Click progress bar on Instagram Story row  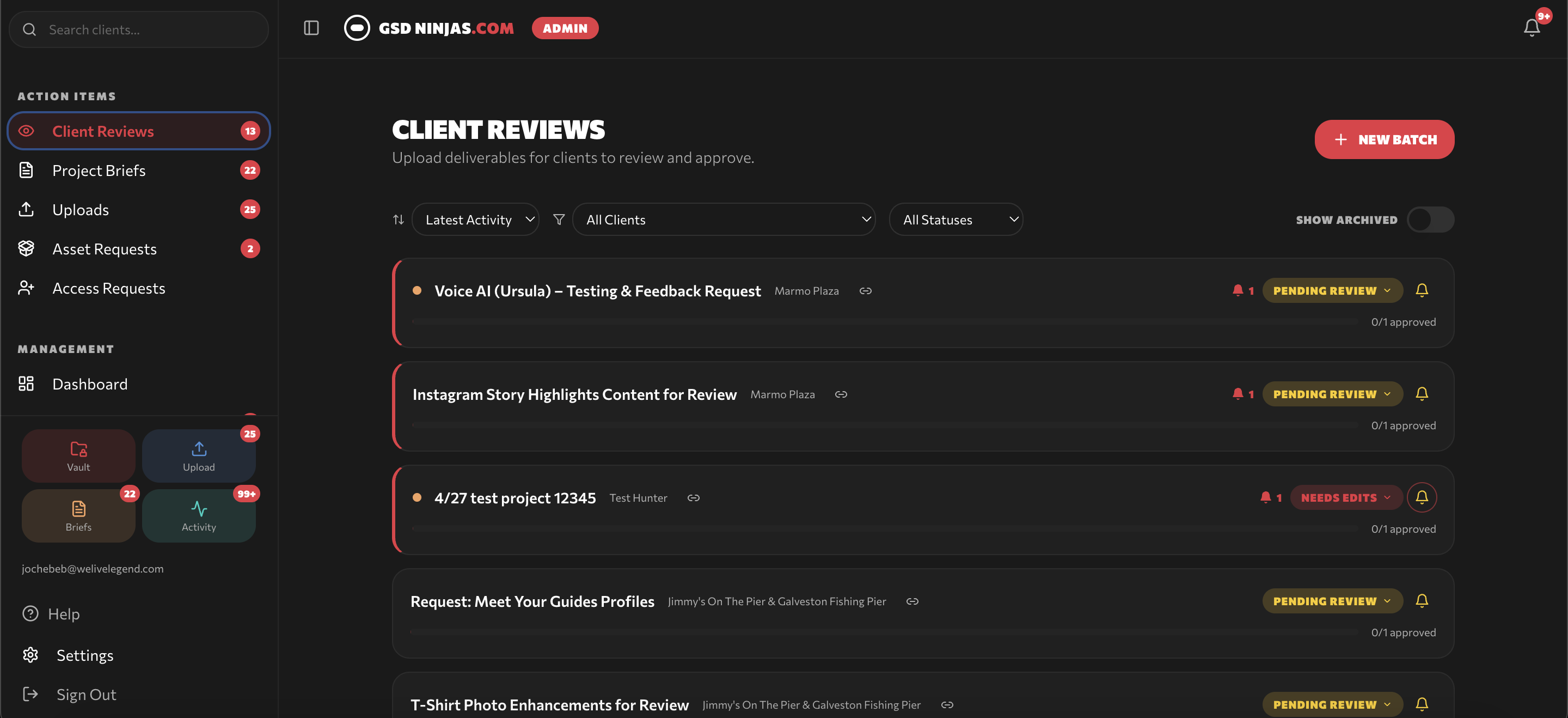click(x=884, y=425)
